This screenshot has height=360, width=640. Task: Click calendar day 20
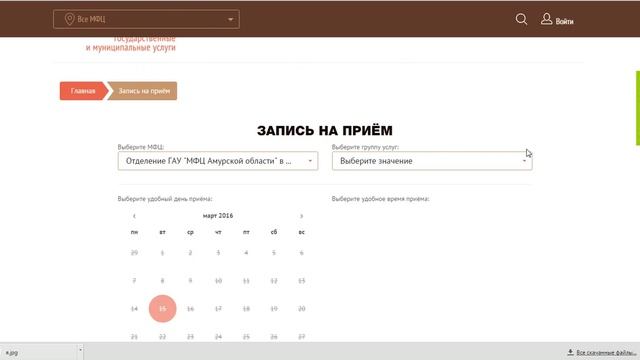click(302, 309)
